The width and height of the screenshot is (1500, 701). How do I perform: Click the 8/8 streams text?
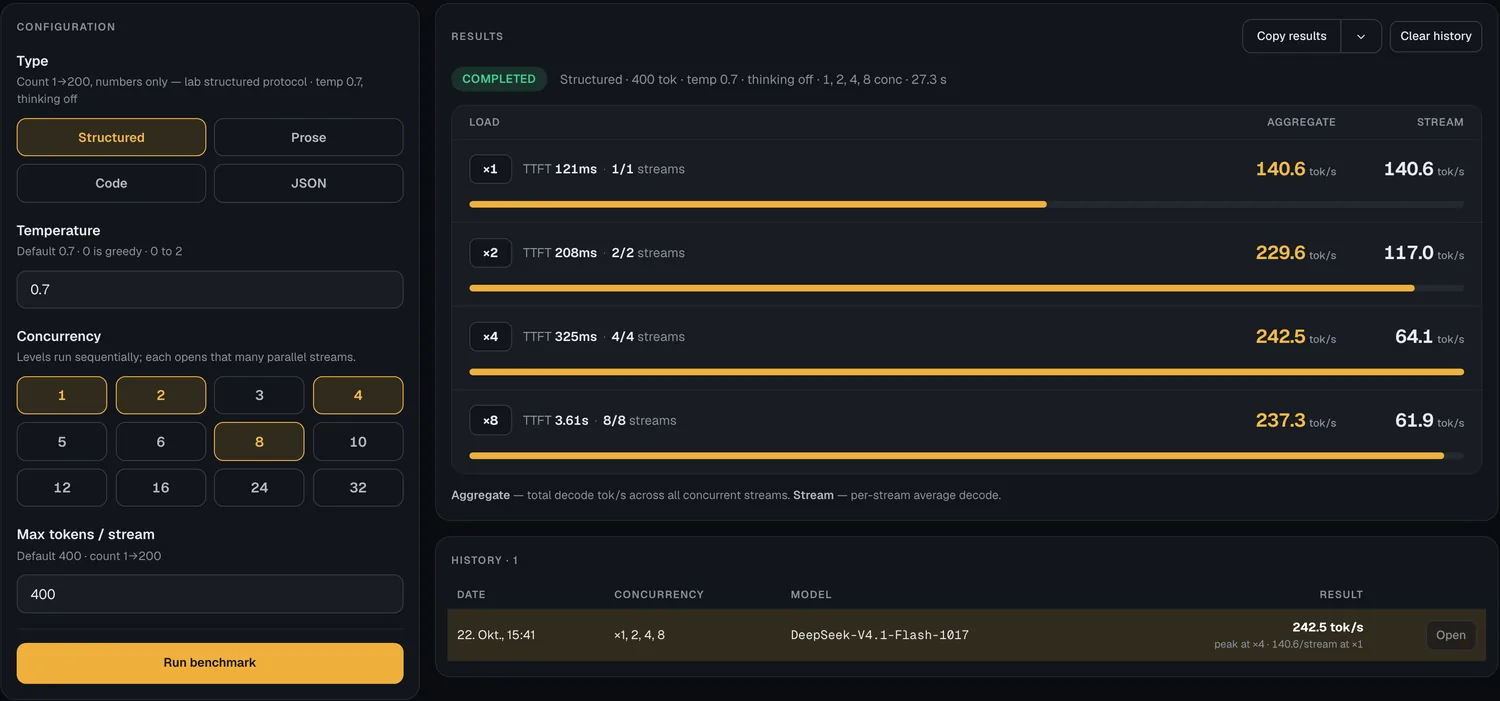[640, 420]
